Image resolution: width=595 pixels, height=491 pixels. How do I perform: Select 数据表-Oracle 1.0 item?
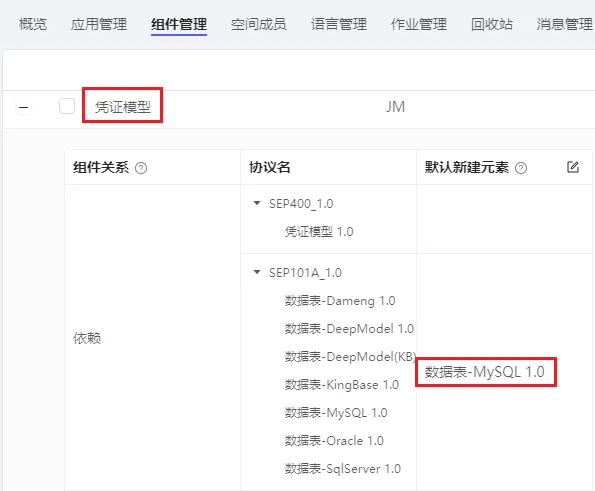[334, 441]
